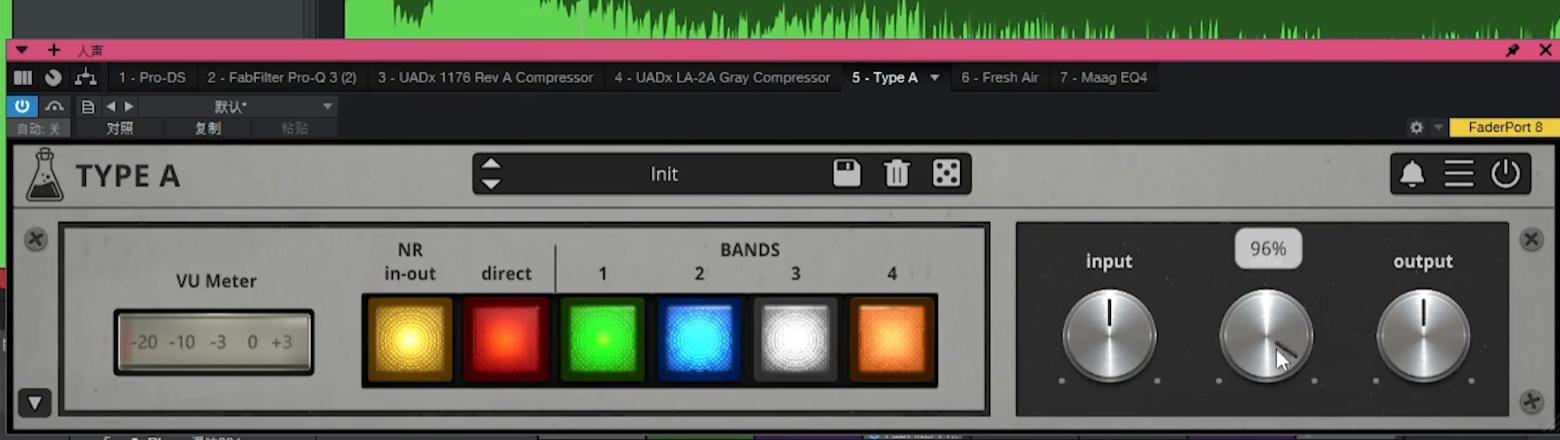This screenshot has width=1560, height=440.
Task: Toggle the red direct button
Action: click(506, 339)
